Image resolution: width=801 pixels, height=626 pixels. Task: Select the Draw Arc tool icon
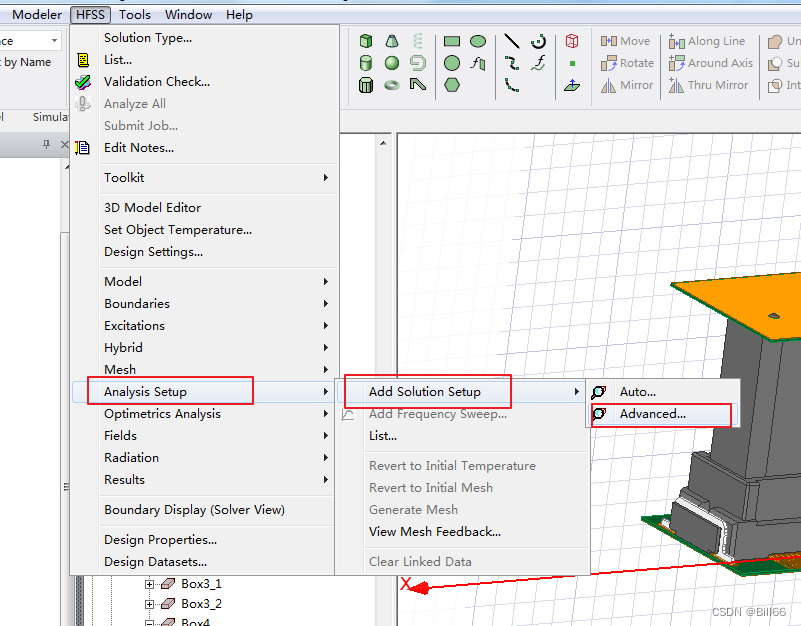512,85
